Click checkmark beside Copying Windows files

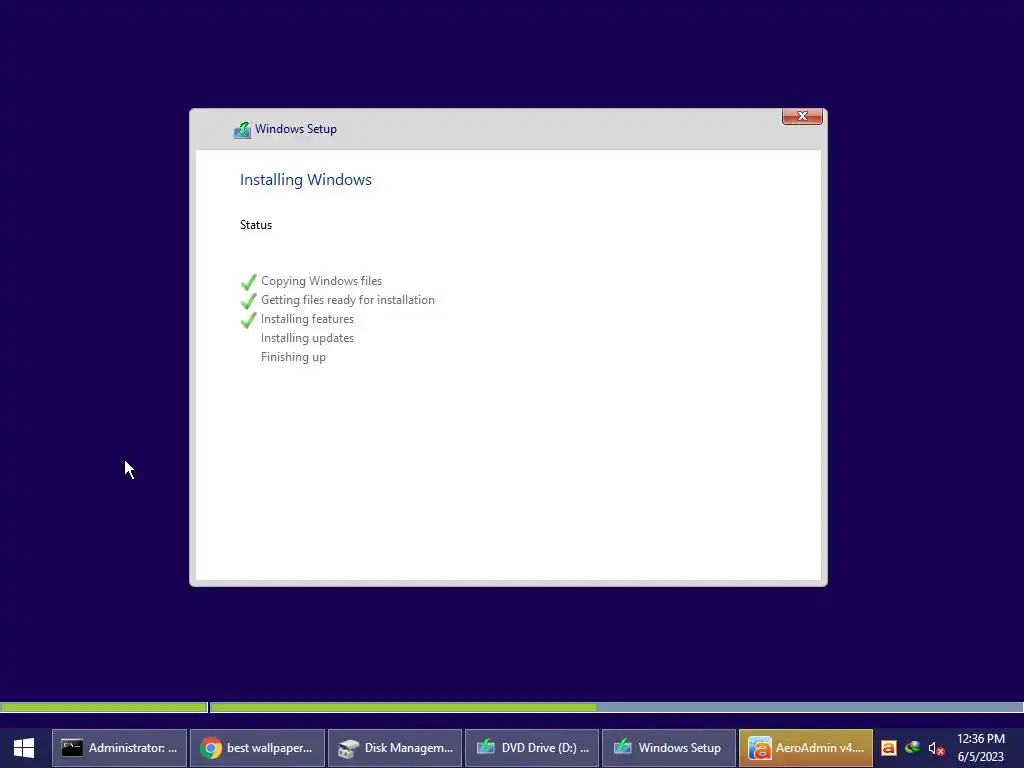[x=248, y=282]
